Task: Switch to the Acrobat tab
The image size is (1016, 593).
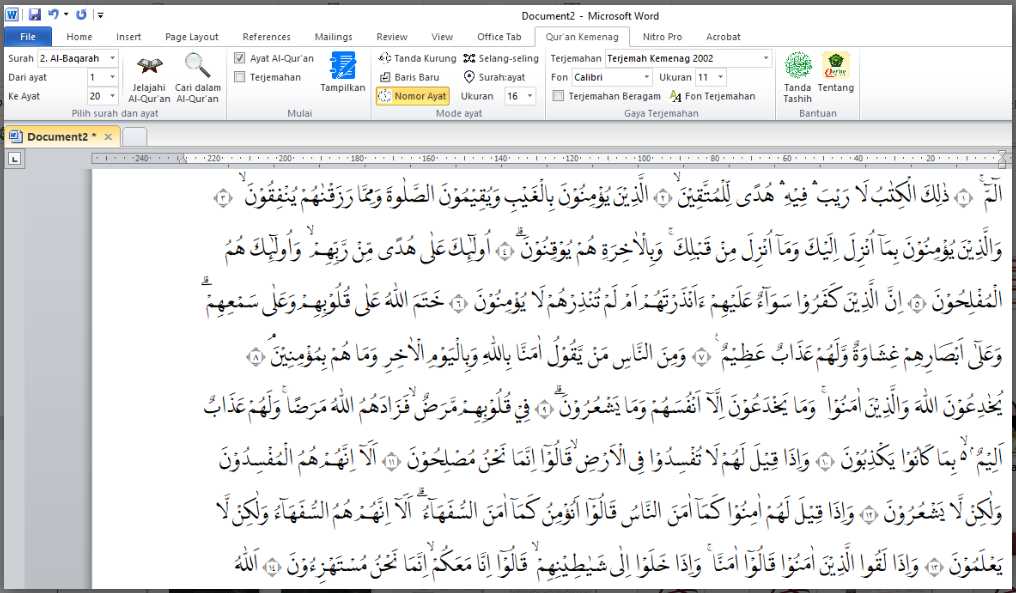Action: tap(723, 37)
